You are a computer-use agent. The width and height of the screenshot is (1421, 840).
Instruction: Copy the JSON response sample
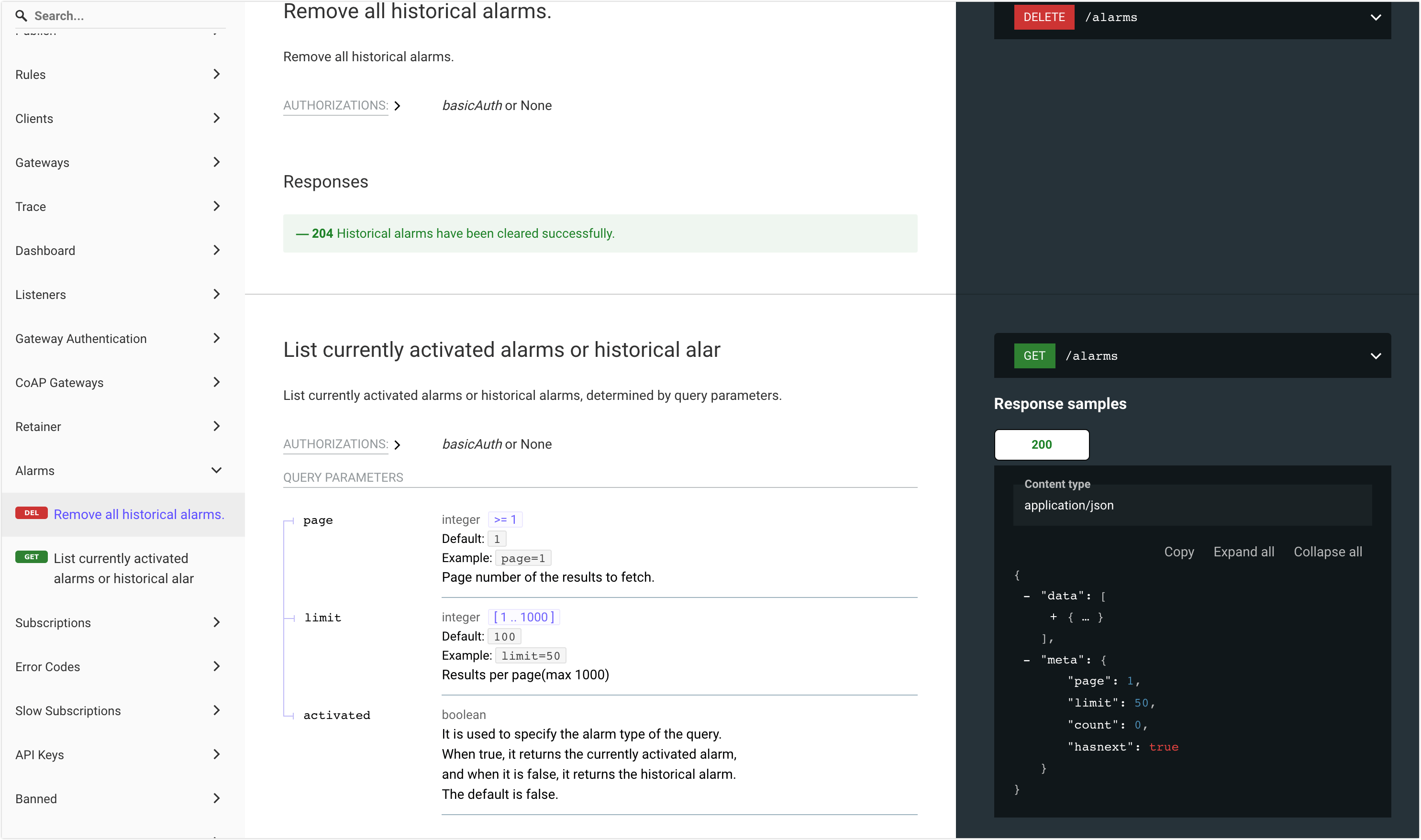[1179, 552]
